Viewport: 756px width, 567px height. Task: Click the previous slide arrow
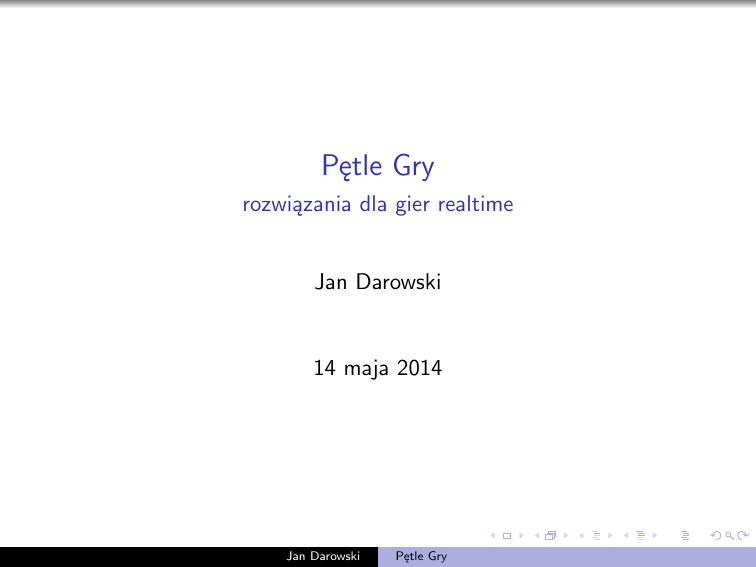[x=495, y=537]
